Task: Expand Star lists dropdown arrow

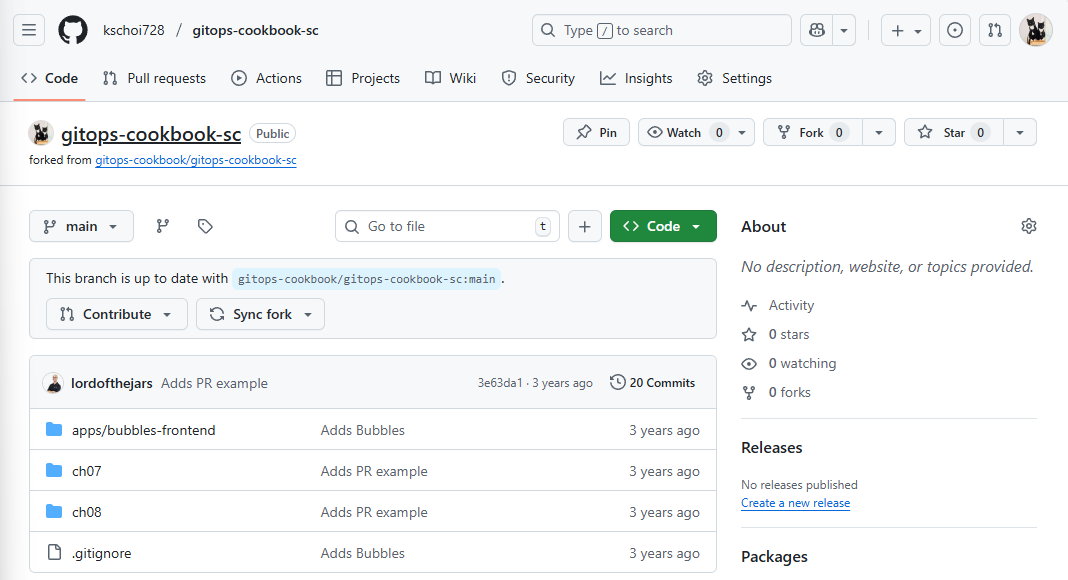Action: pyautogui.click(x=1020, y=132)
